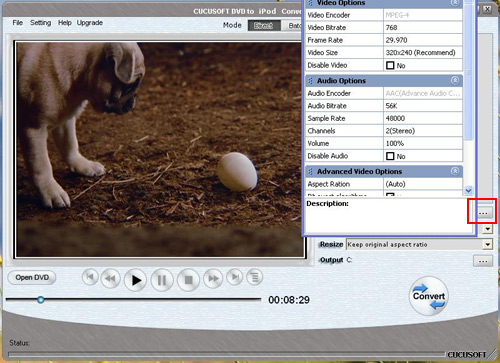Select Direct mode tab
This screenshot has width=500, height=363.
pyautogui.click(x=264, y=26)
